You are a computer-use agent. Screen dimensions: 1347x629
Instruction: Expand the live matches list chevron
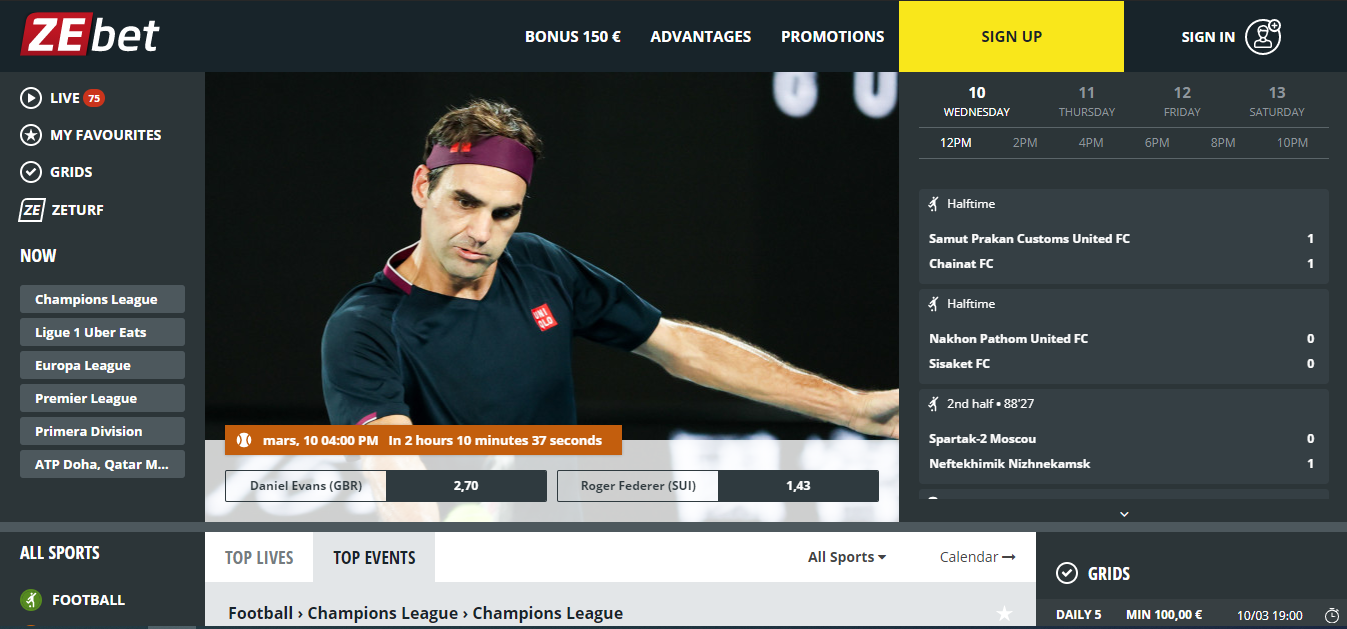tap(1124, 514)
